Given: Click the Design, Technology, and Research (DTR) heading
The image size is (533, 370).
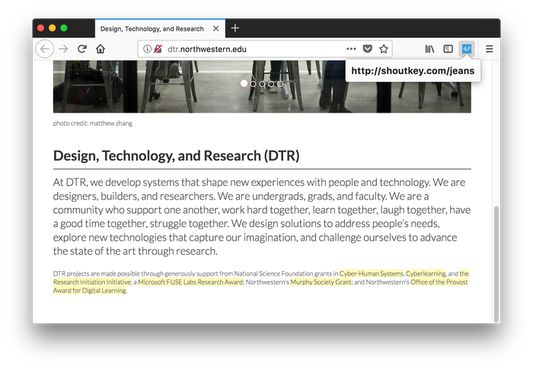Looking at the screenshot, I should click(x=176, y=156).
